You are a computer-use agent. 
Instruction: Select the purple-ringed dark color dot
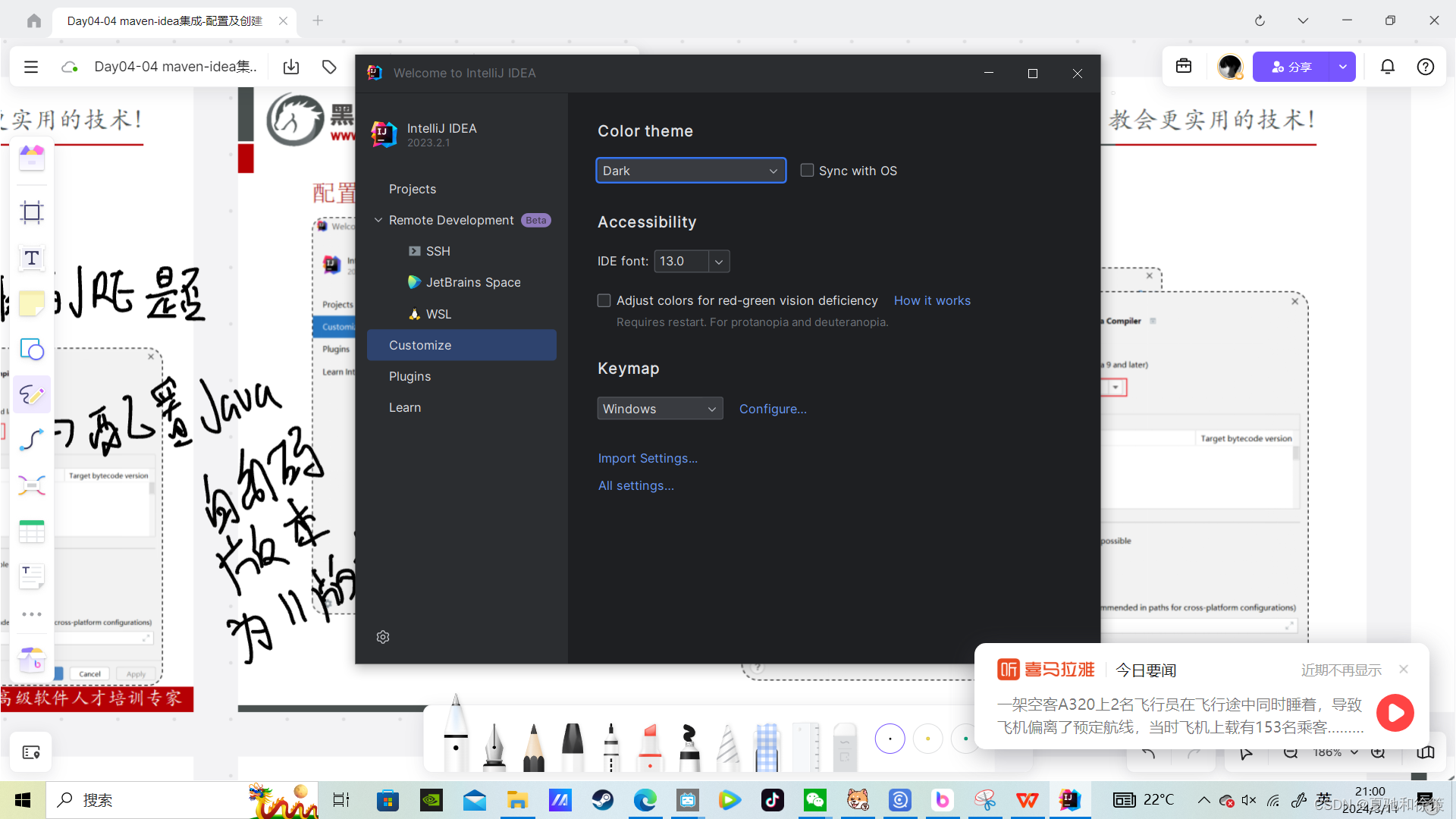pyautogui.click(x=890, y=739)
